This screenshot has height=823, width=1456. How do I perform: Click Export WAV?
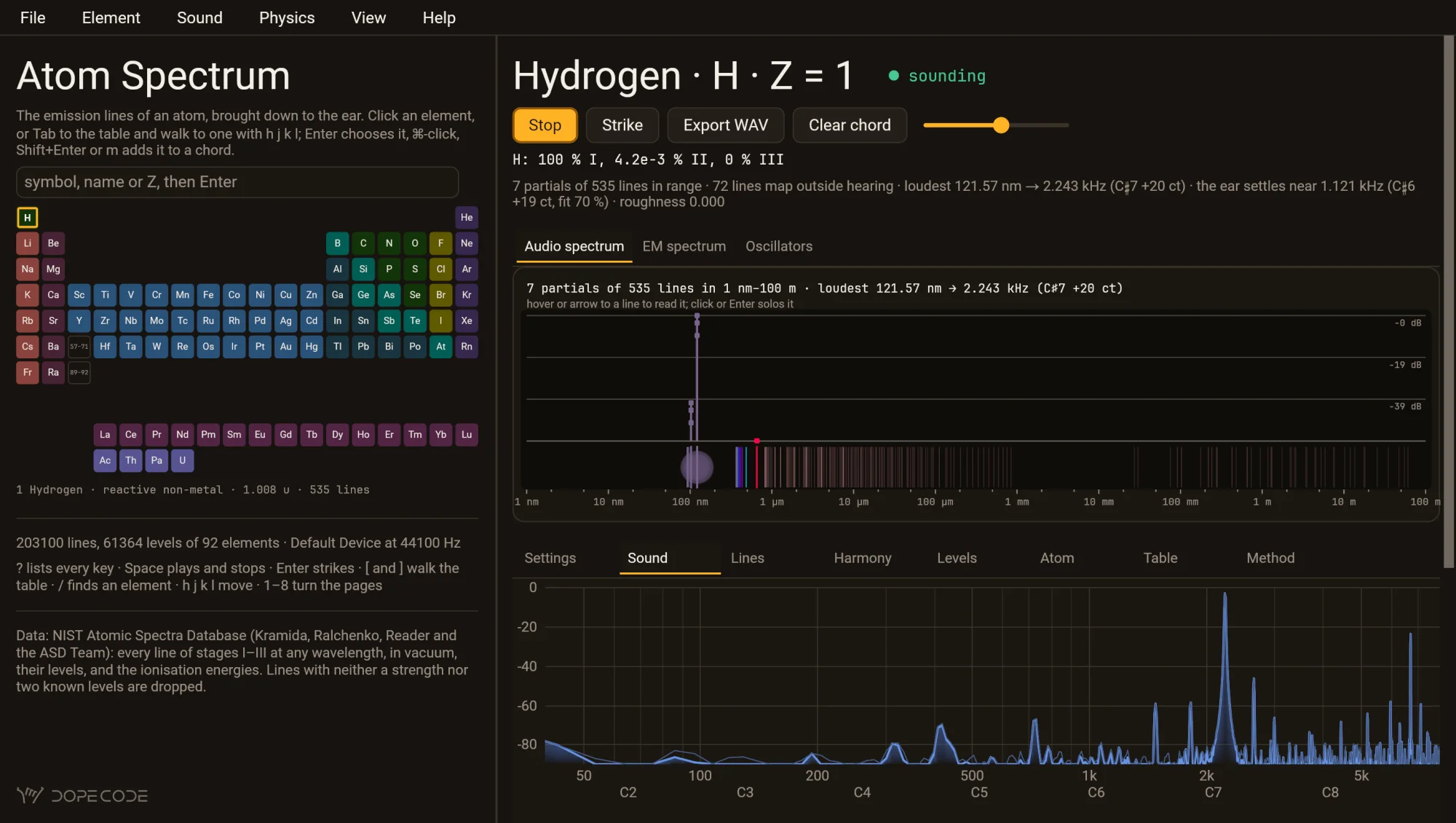(726, 125)
